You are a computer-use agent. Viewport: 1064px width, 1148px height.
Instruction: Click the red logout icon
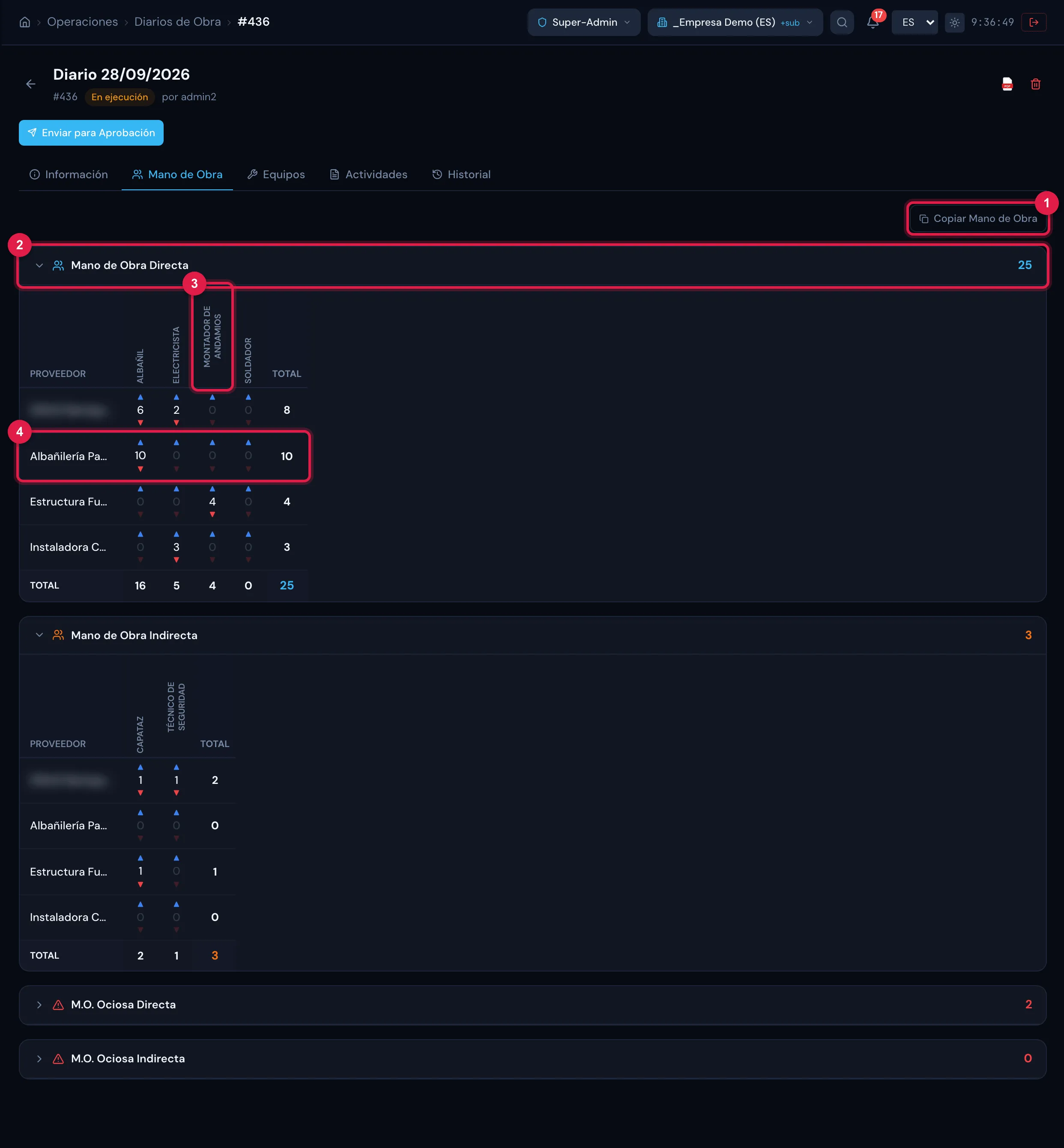point(1034,22)
